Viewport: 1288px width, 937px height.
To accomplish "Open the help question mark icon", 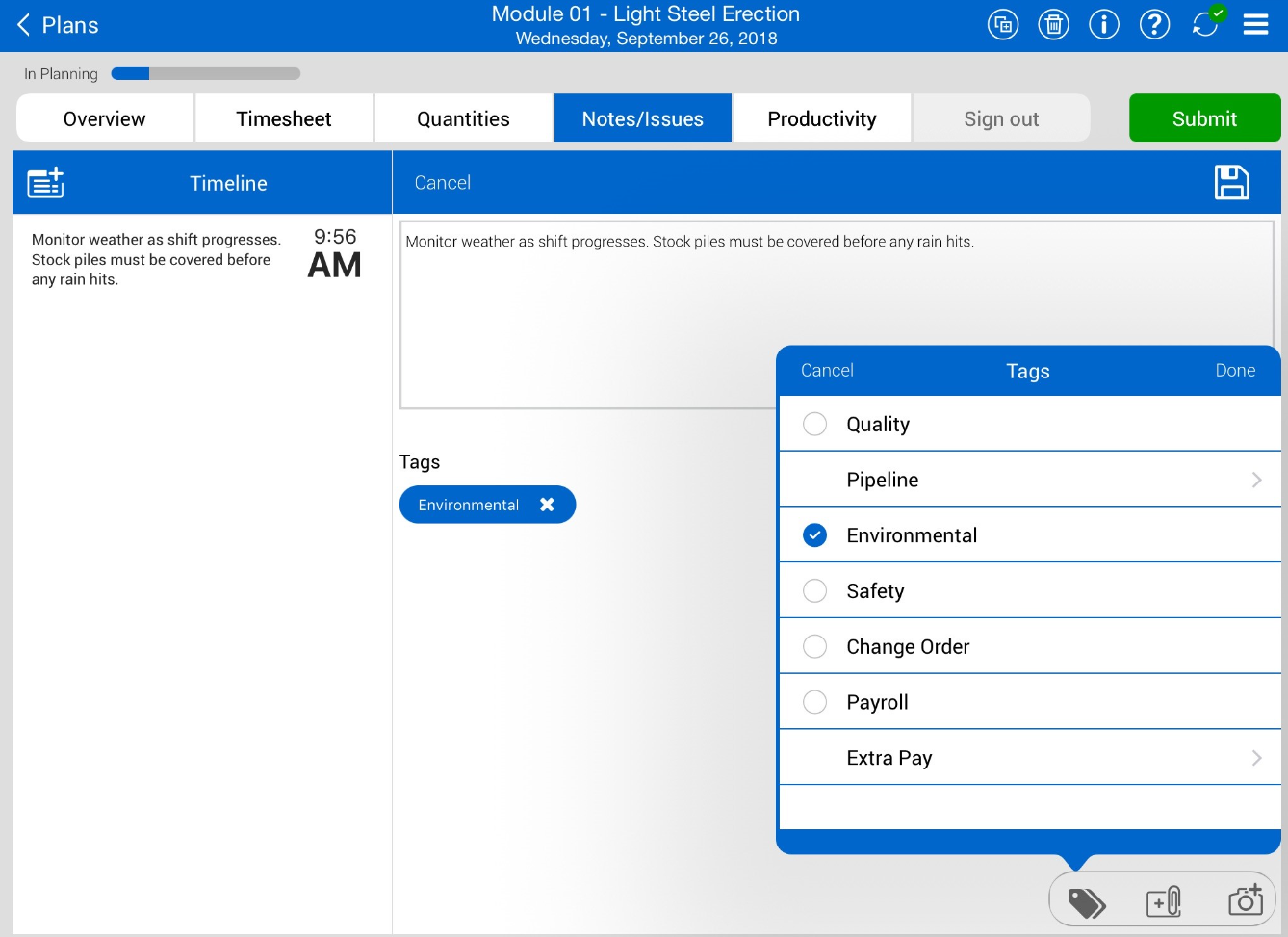I will [x=1154, y=25].
